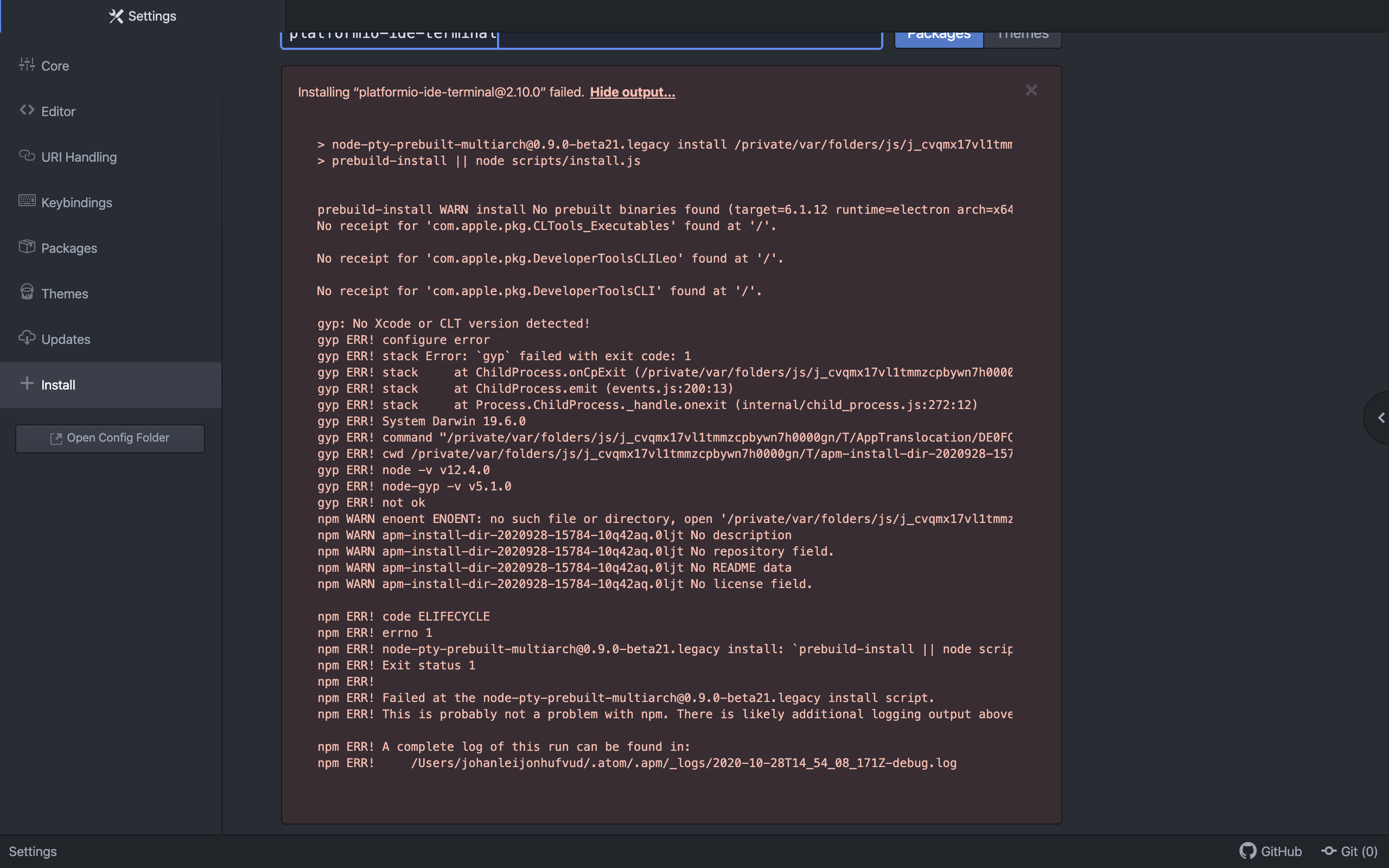Open GitHub panel from status bar
The width and height of the screenshot is (1389, 868).
[x=1270, y=851]
